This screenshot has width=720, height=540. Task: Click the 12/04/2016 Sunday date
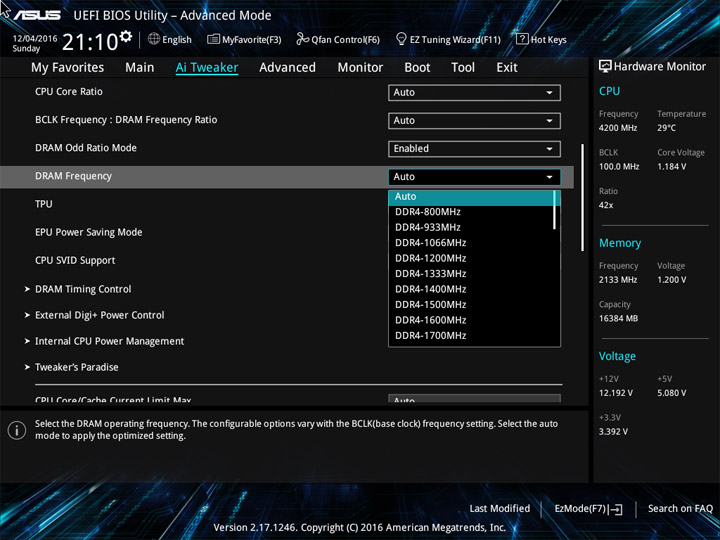click(35, 44)
